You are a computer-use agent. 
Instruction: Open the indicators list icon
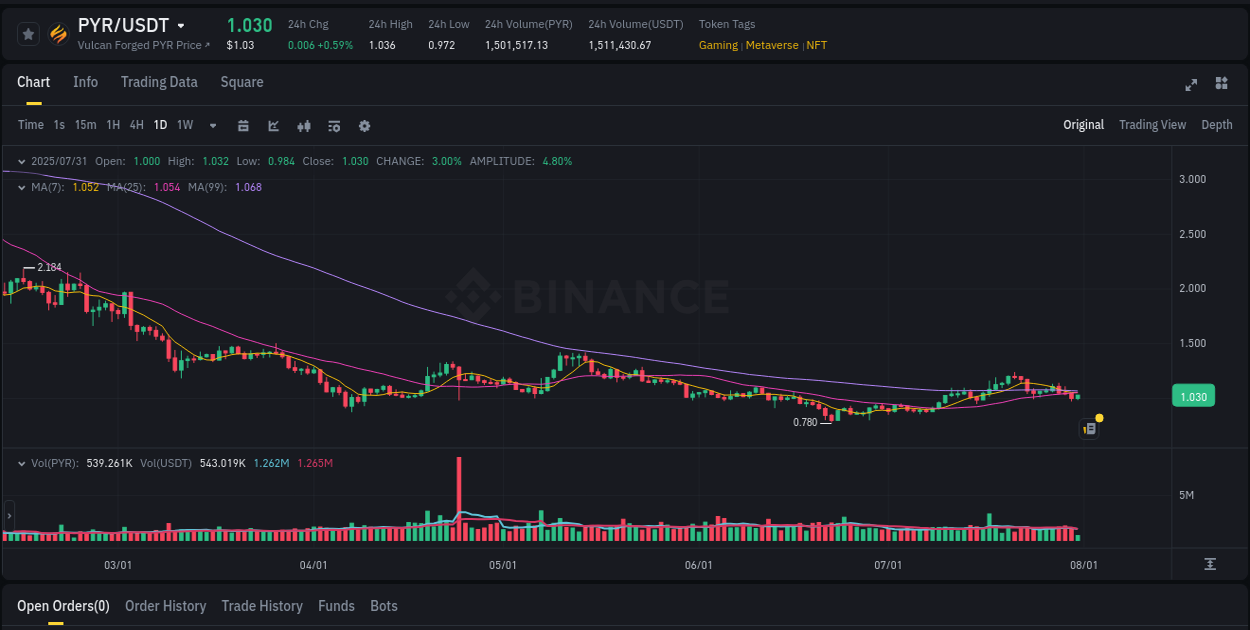334,125
